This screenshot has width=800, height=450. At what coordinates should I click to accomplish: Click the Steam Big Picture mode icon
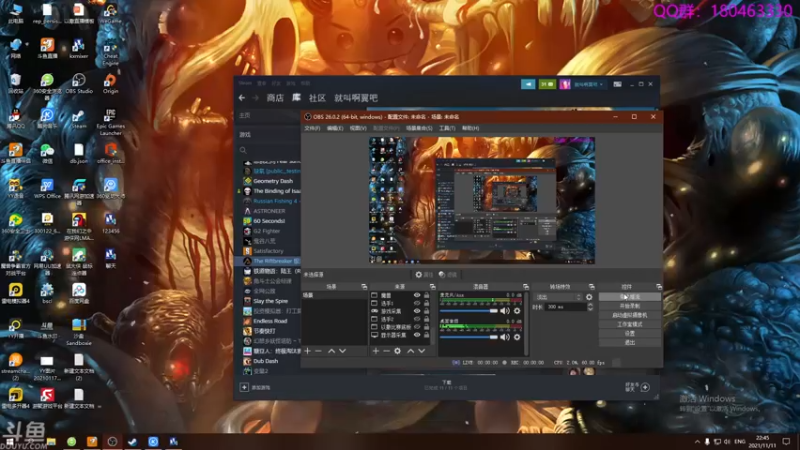tap(617, 84)
